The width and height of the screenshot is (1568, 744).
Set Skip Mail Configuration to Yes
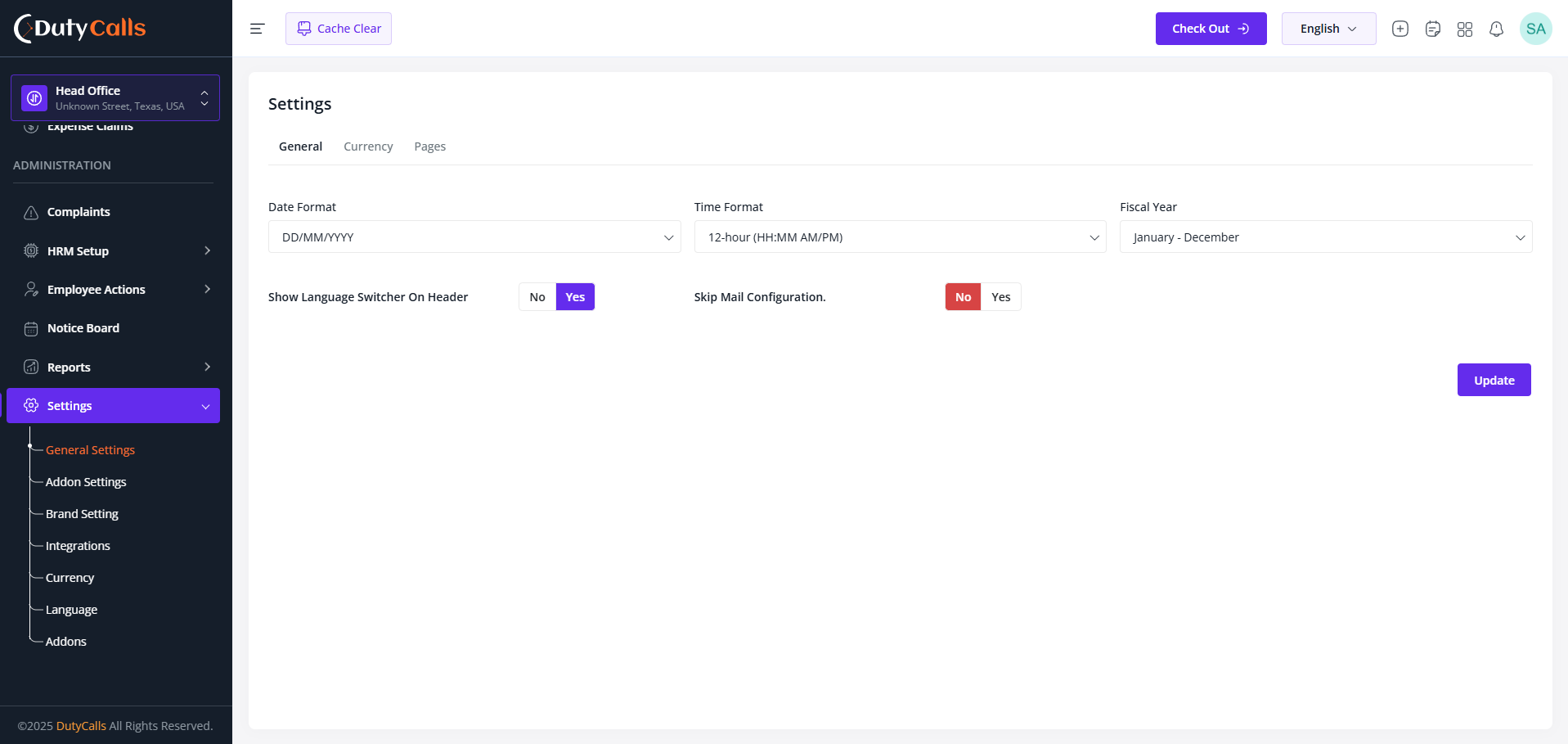coord(1001,297)
